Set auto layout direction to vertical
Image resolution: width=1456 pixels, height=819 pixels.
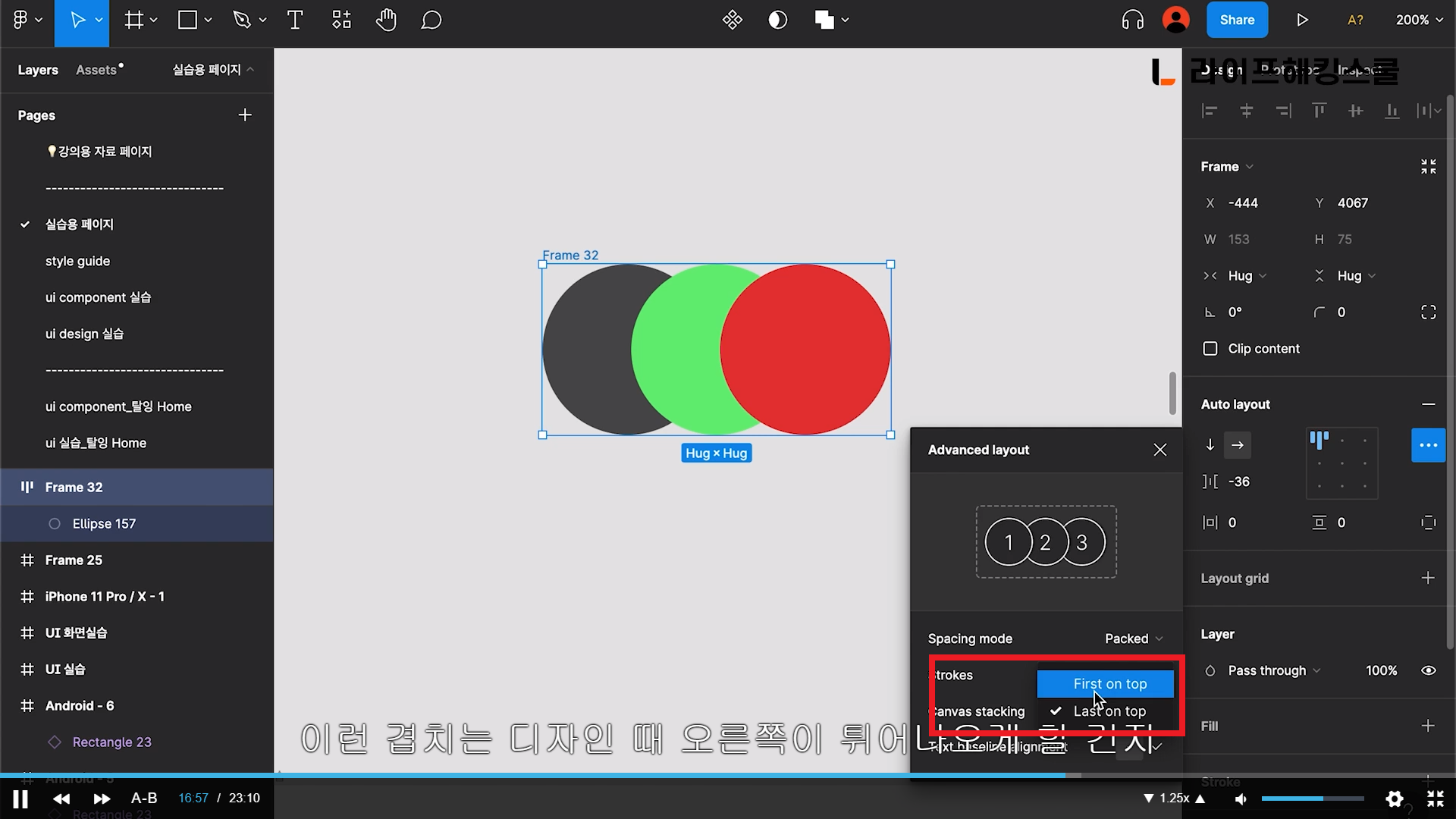(1210, 445)
